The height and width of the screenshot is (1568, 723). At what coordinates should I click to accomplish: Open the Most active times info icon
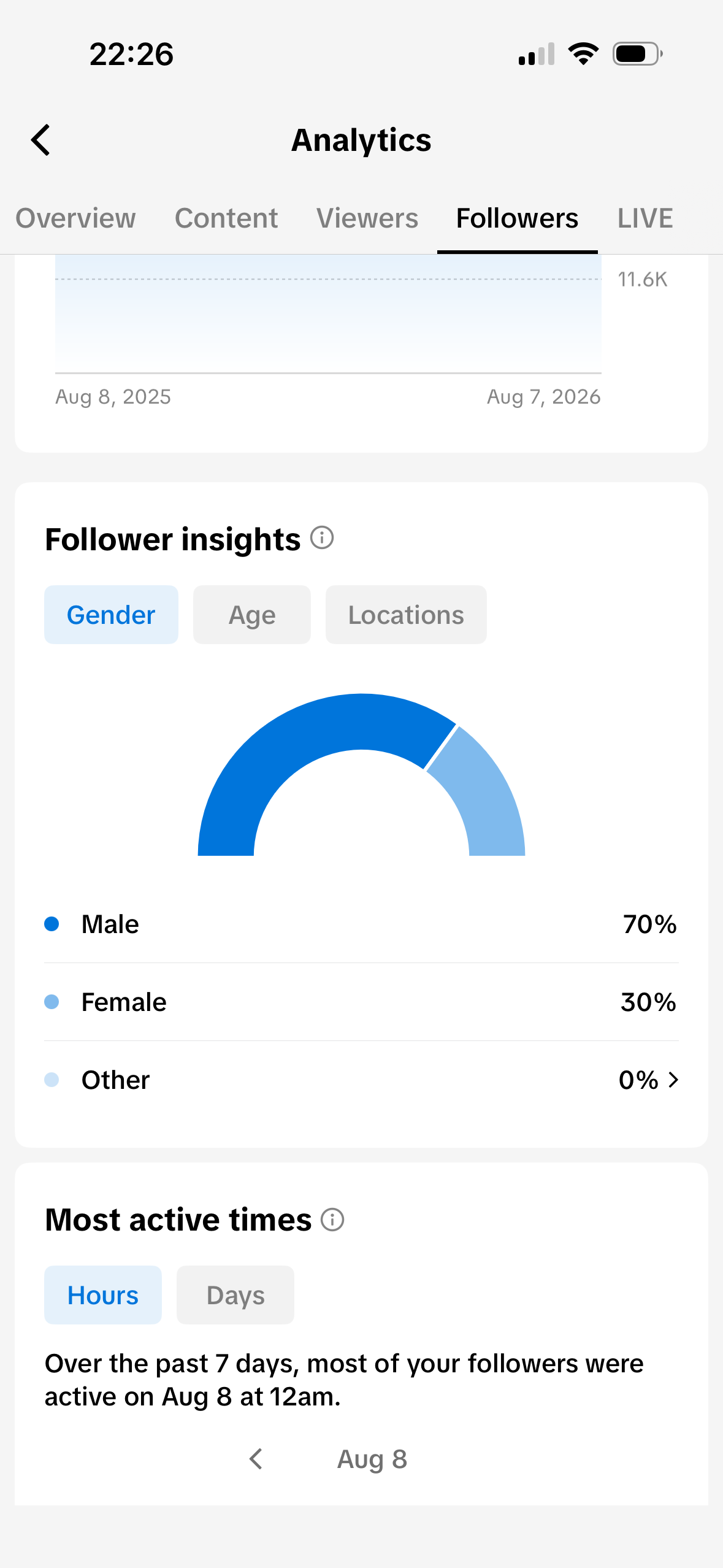tap(332, 1220)
